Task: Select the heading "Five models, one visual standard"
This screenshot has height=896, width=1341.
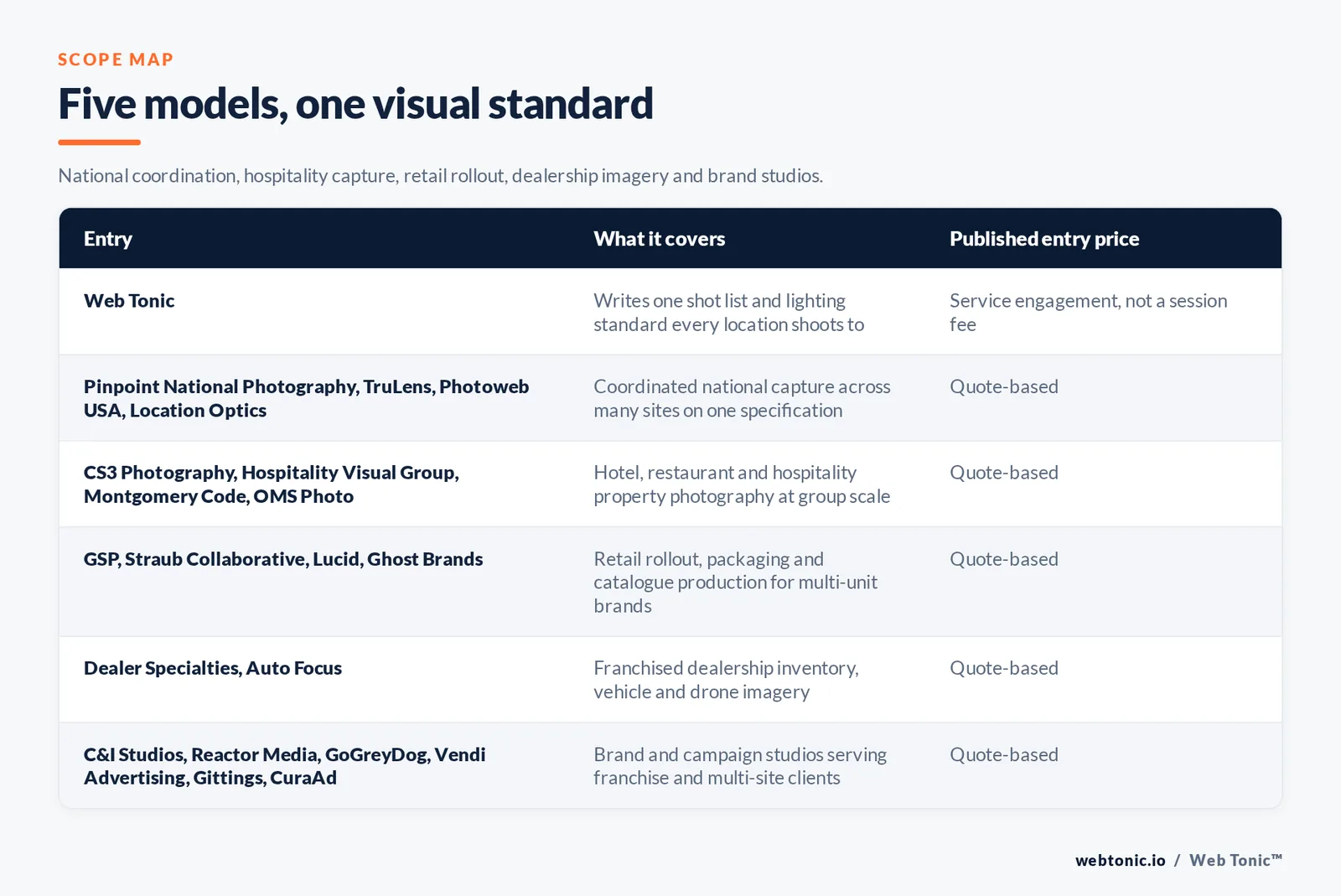Action: click(355, 104)
